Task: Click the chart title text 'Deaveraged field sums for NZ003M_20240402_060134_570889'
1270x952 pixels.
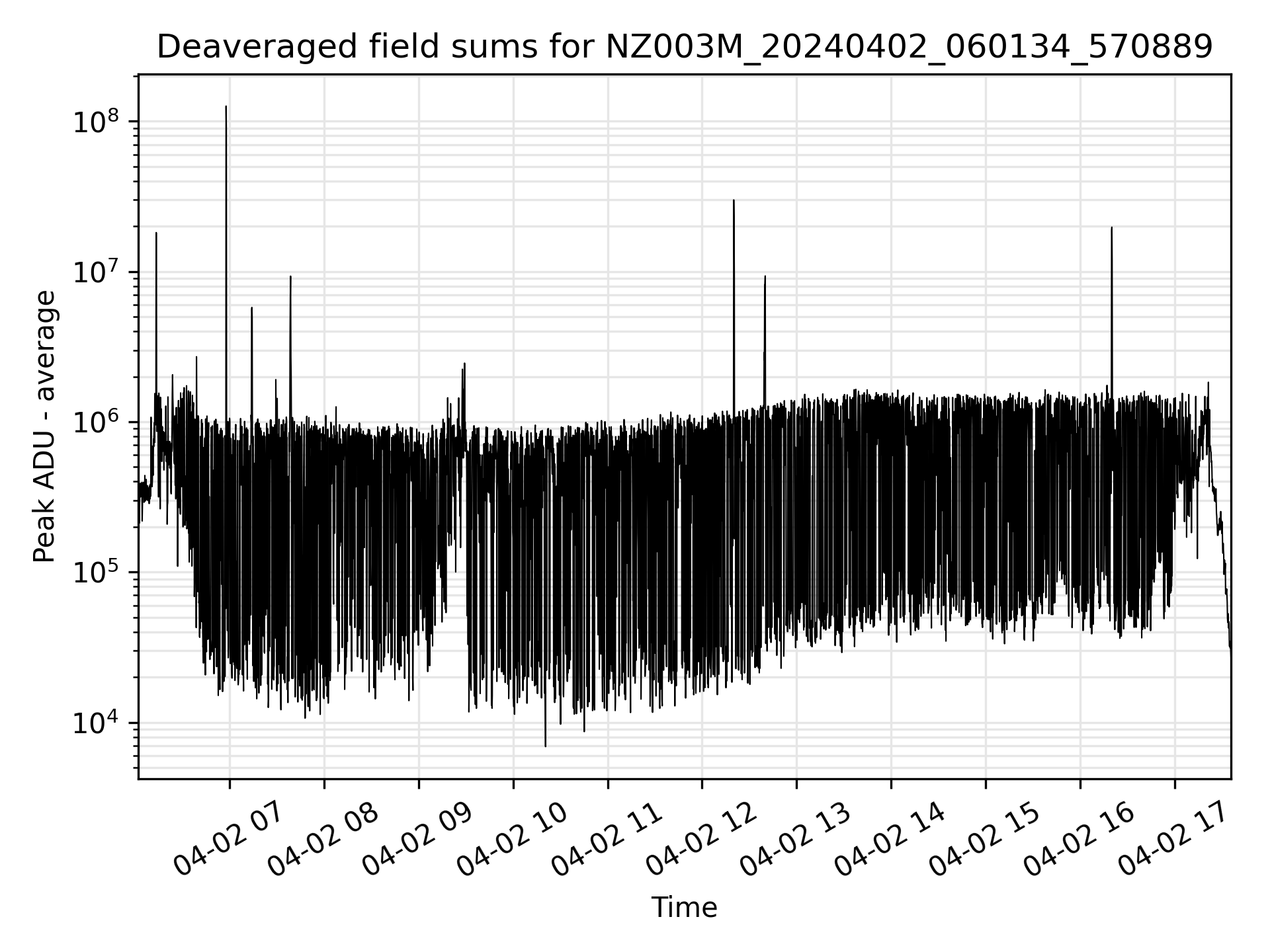Action: tap(684, 48)
